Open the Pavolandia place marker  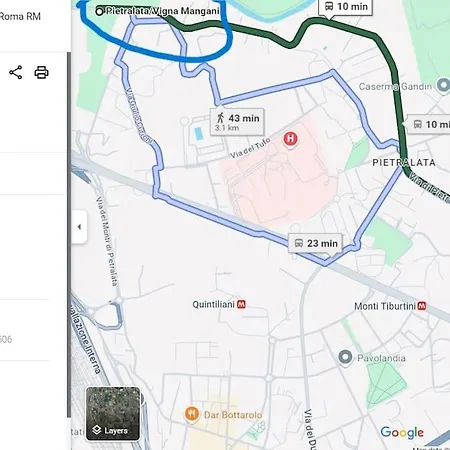pyautogui.click(x=345, y=357)
